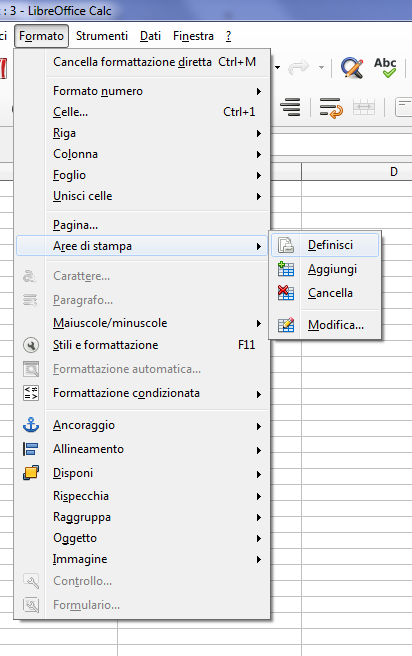This screenshot has height=656, width=412.
Task: Select Pagina... menu entry
Action: (142, 225)
